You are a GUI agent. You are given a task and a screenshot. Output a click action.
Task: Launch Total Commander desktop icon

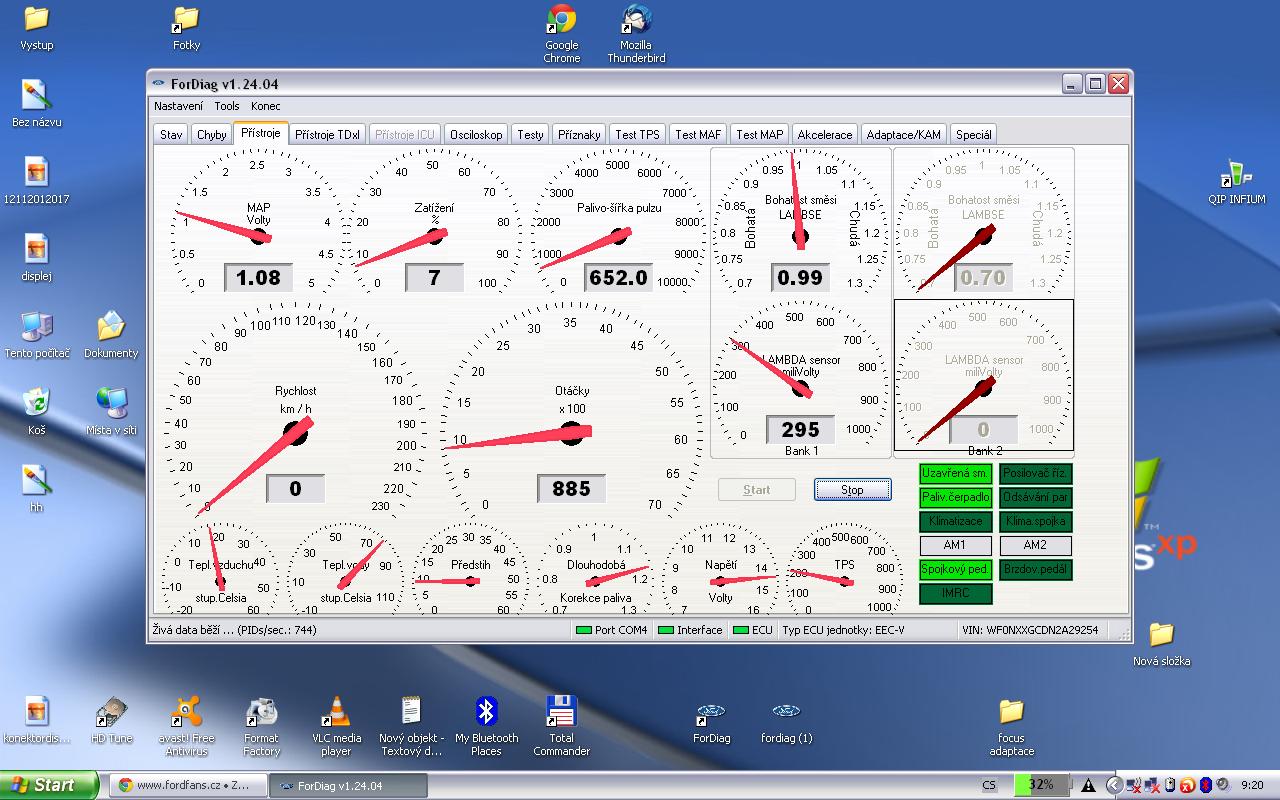(x=561, y=714)
